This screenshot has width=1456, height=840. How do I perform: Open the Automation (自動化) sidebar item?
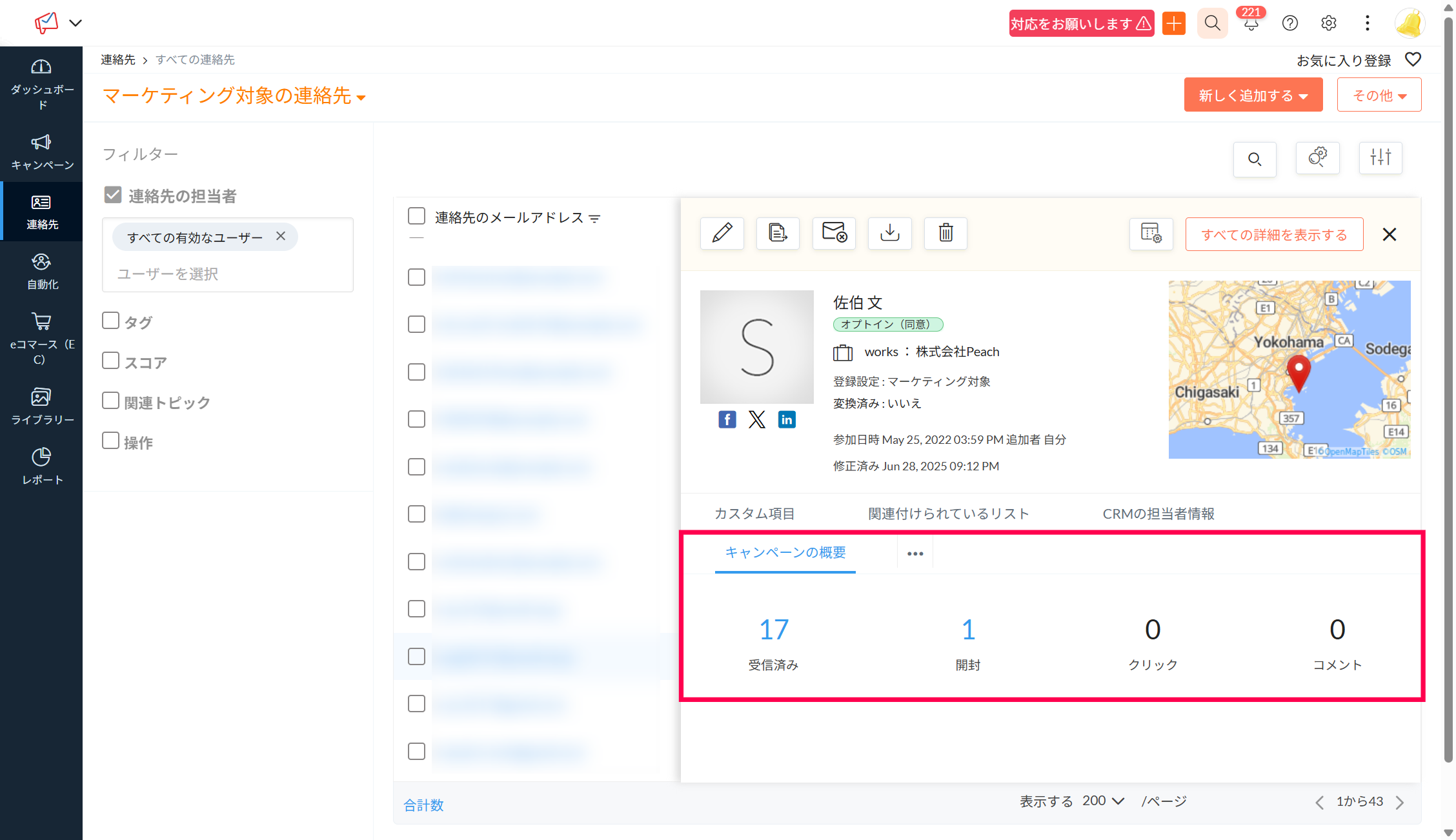point(42,272)
